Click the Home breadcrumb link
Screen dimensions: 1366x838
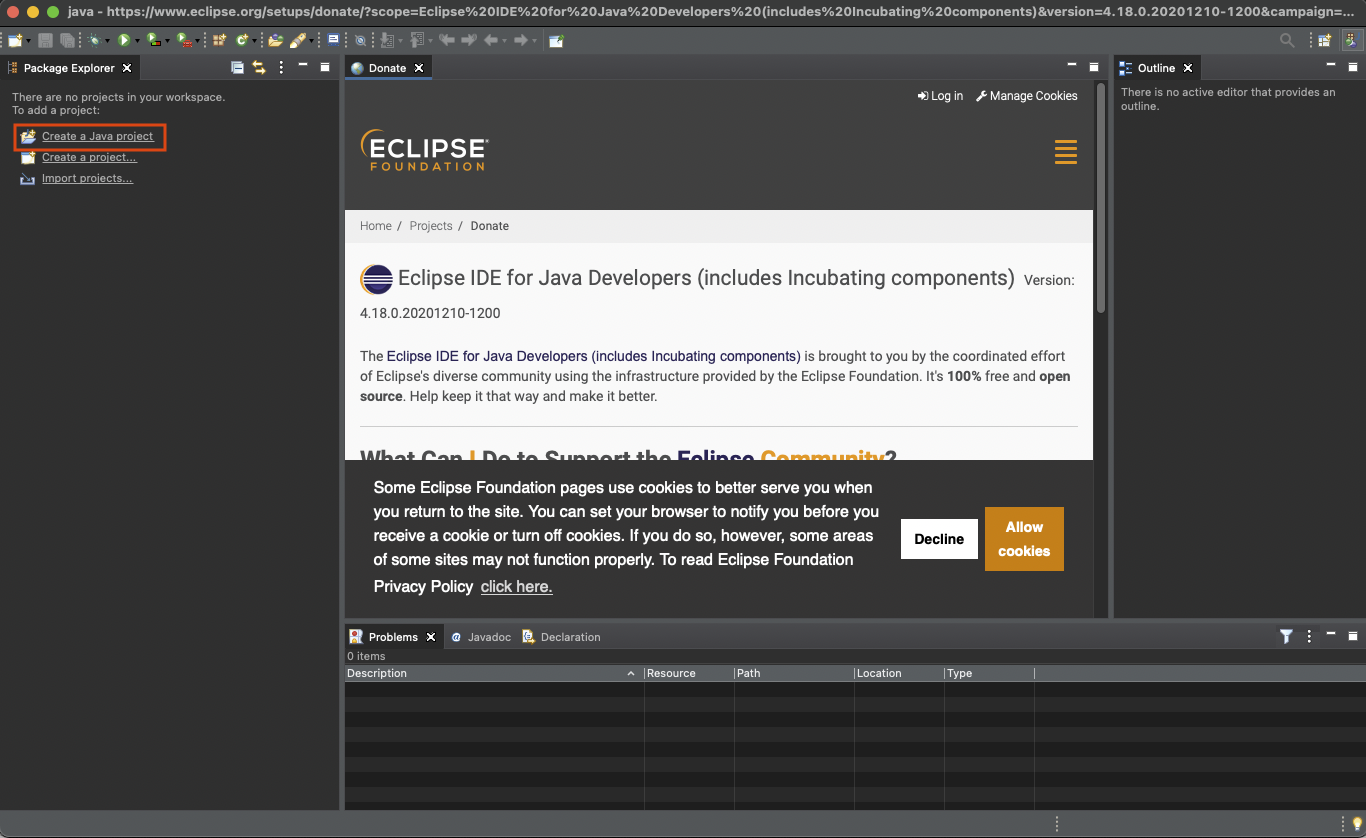[376, 226]
